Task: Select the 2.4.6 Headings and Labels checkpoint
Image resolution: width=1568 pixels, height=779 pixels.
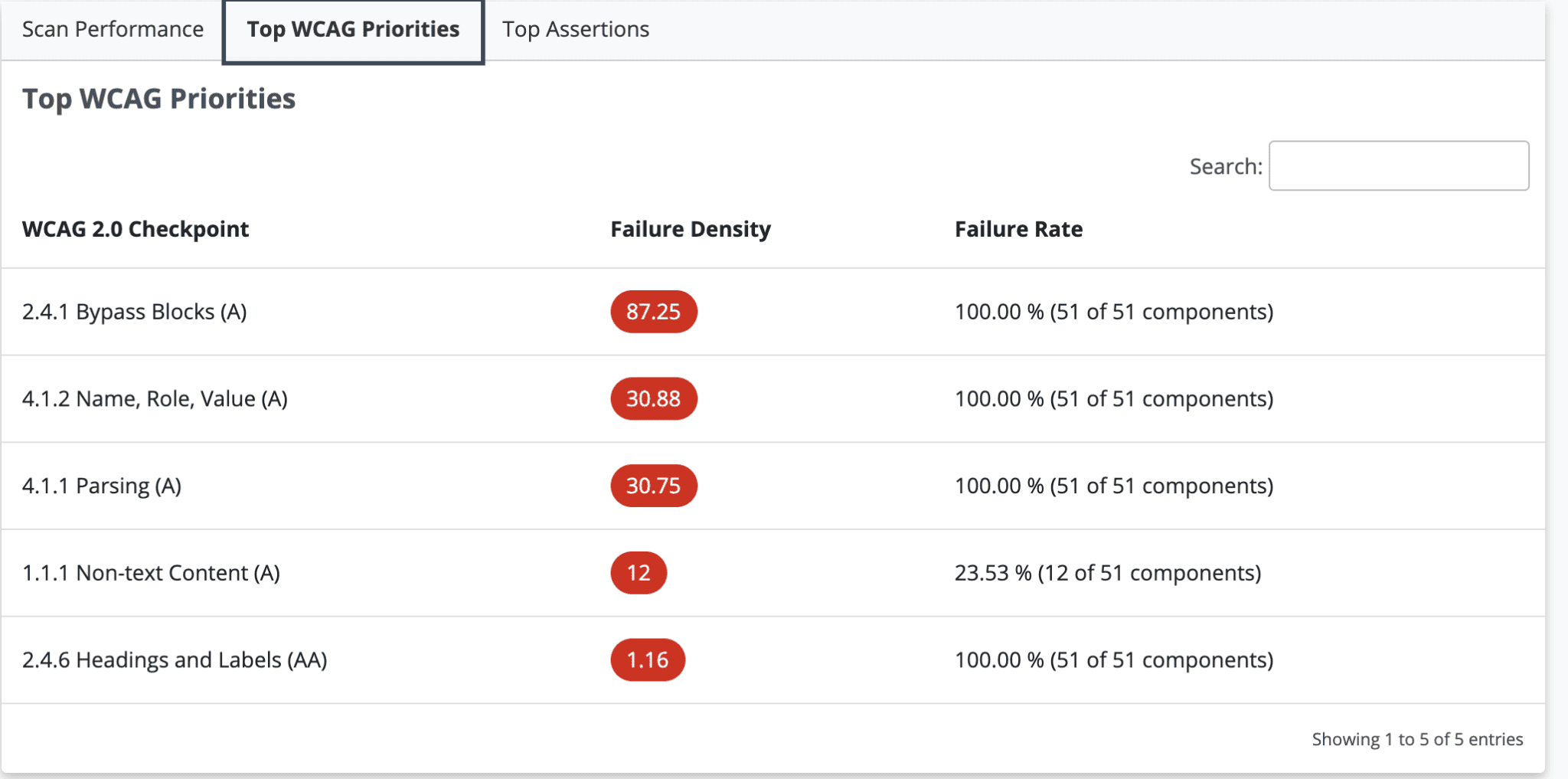Action: 175,660
